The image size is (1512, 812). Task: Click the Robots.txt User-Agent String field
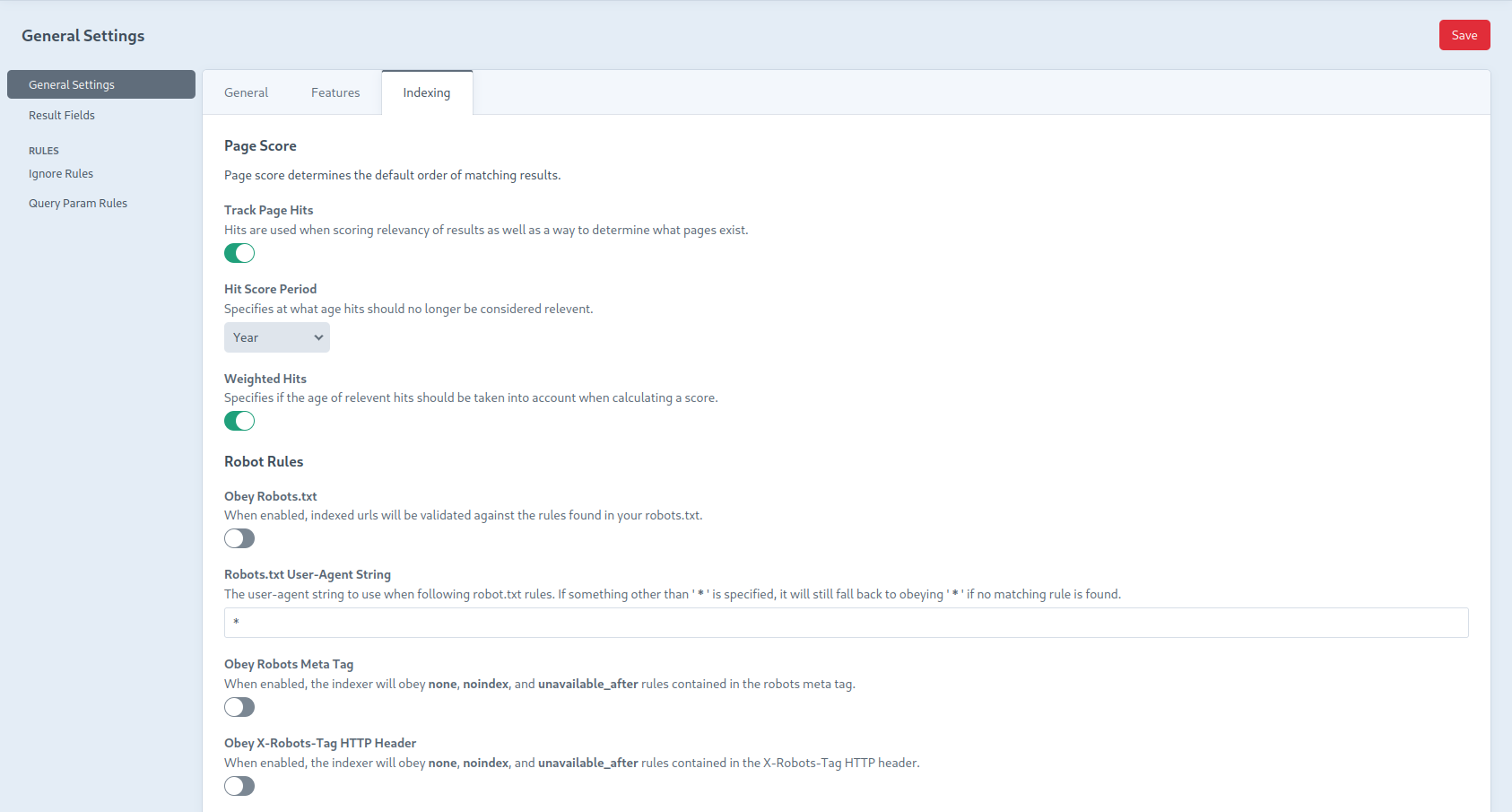[x=846, y=623]
